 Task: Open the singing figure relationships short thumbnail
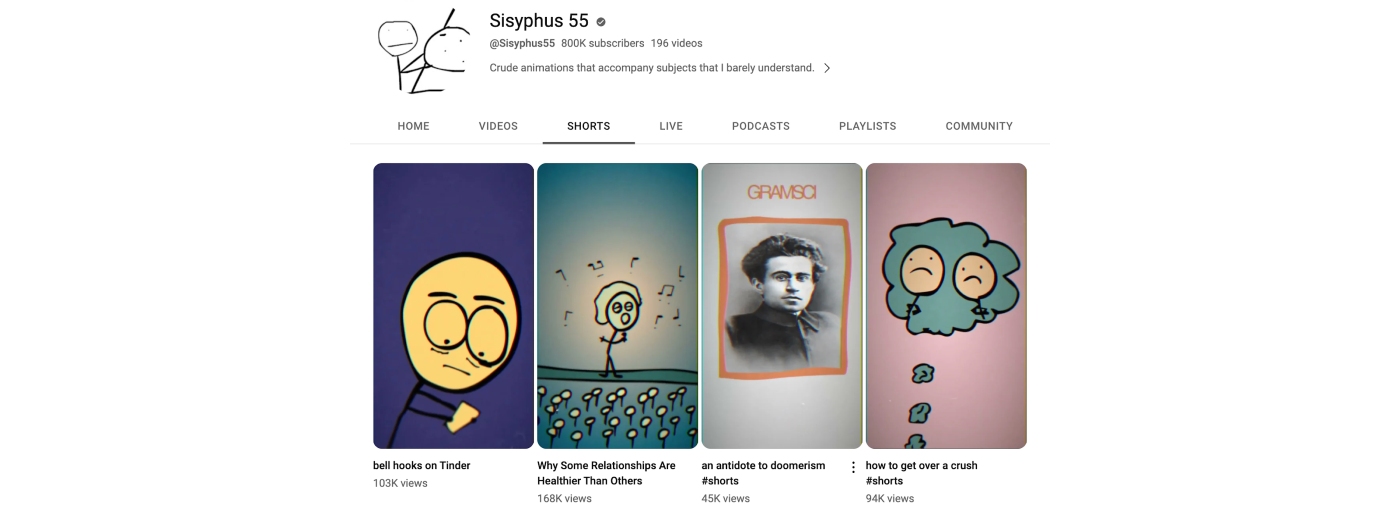point(617,305)
